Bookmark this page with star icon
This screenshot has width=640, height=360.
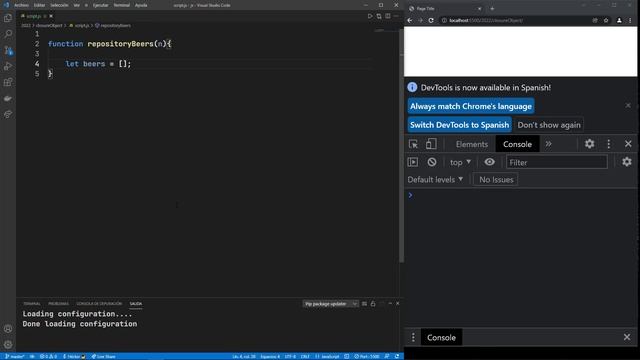(x=606, y=20)
